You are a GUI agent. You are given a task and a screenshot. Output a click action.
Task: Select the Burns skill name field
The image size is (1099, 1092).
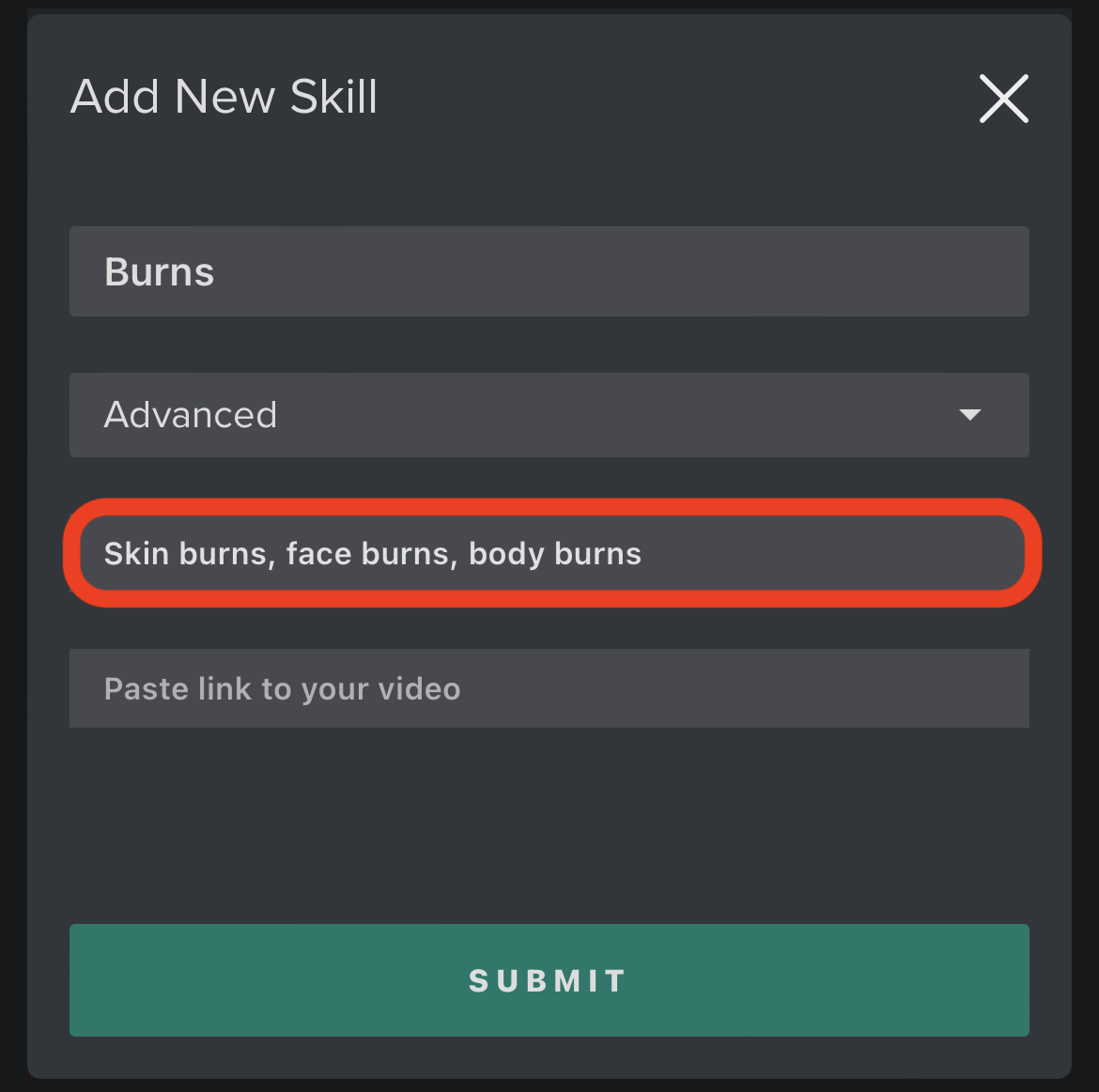[x=549, y=271]
